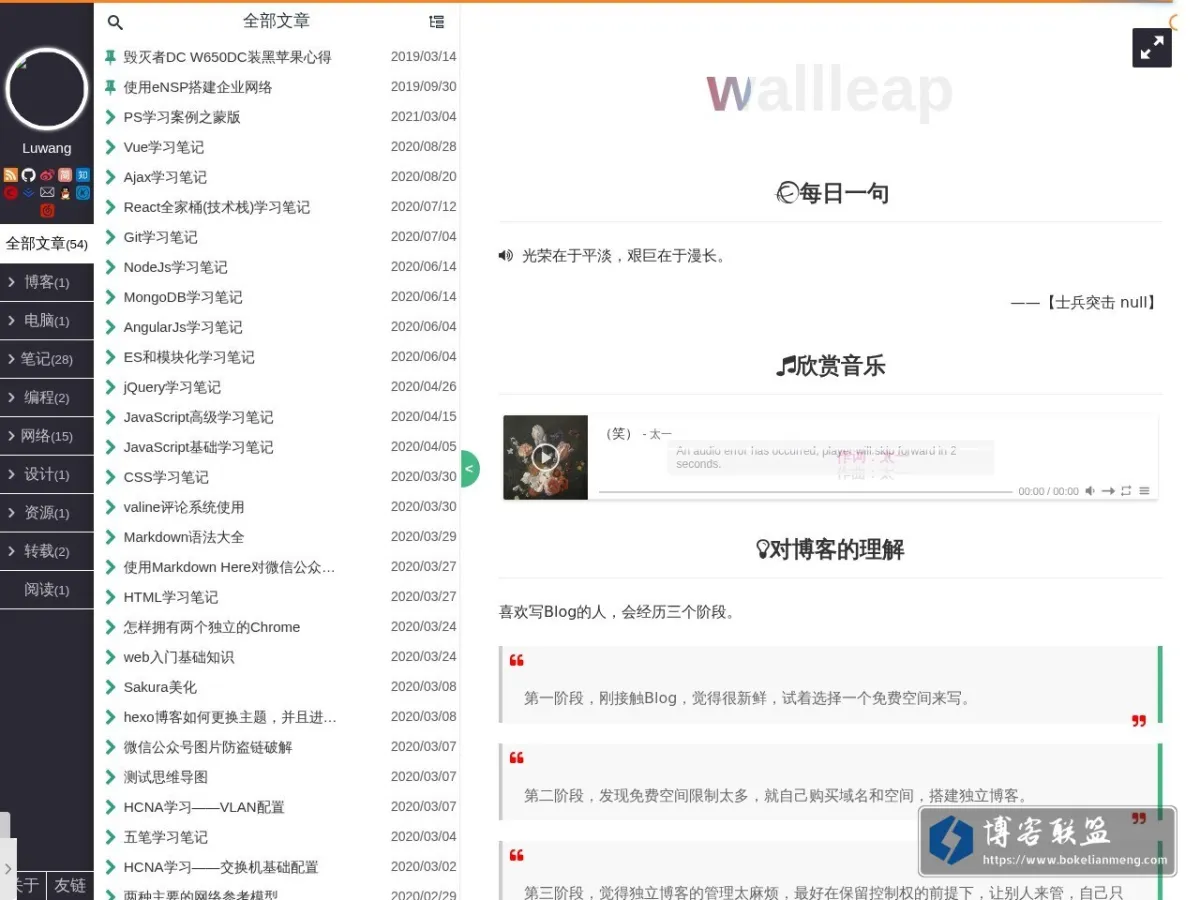Click the outline list icon beside 全部文章 title
This screenshot has height=900, width=1200.
(x=436, y=21)
